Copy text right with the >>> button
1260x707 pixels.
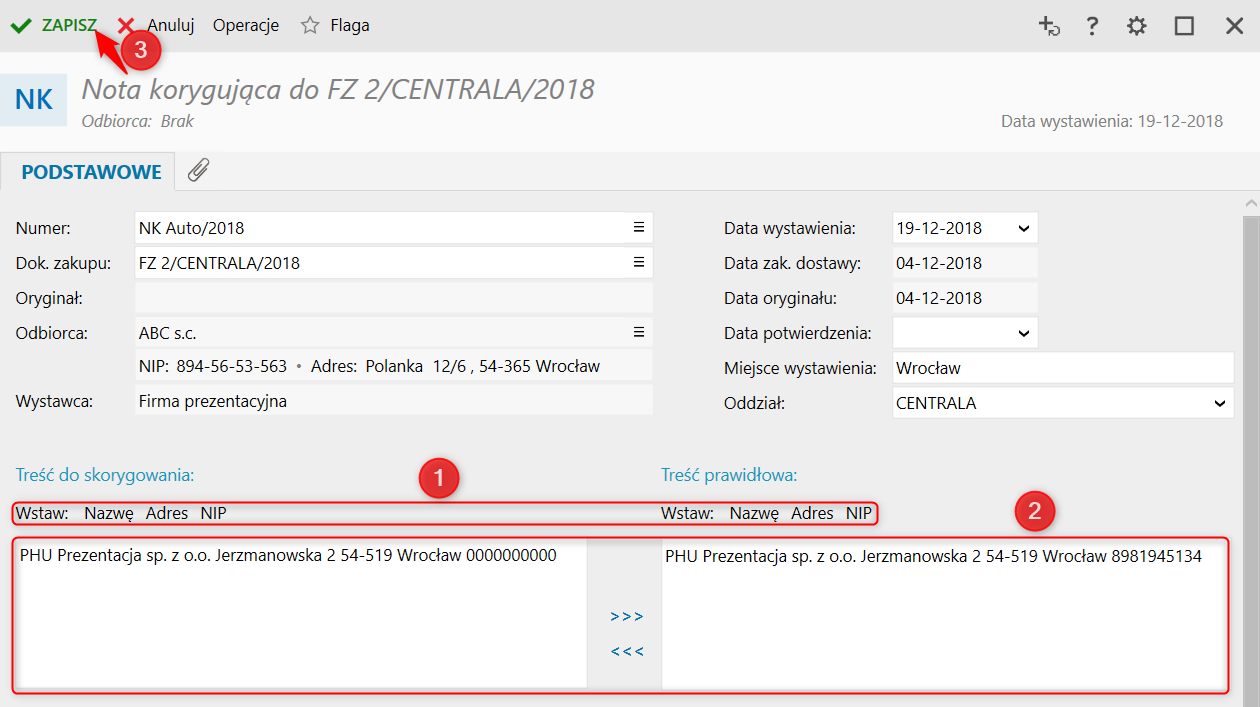627,616
